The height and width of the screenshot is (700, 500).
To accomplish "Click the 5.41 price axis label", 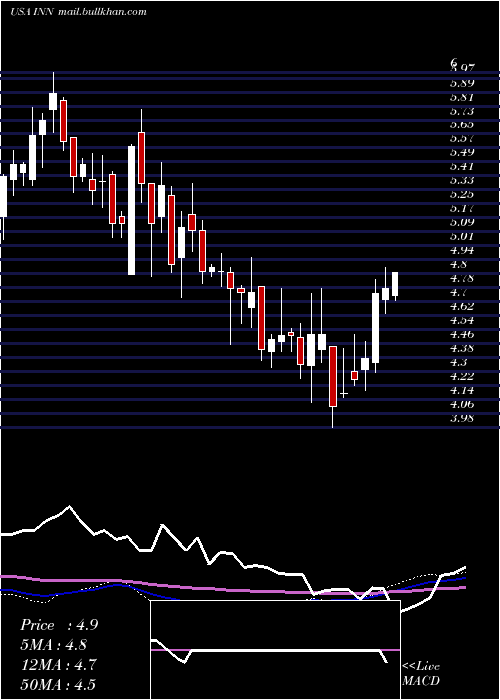I will pyautogui.click(x=462, y=167).
